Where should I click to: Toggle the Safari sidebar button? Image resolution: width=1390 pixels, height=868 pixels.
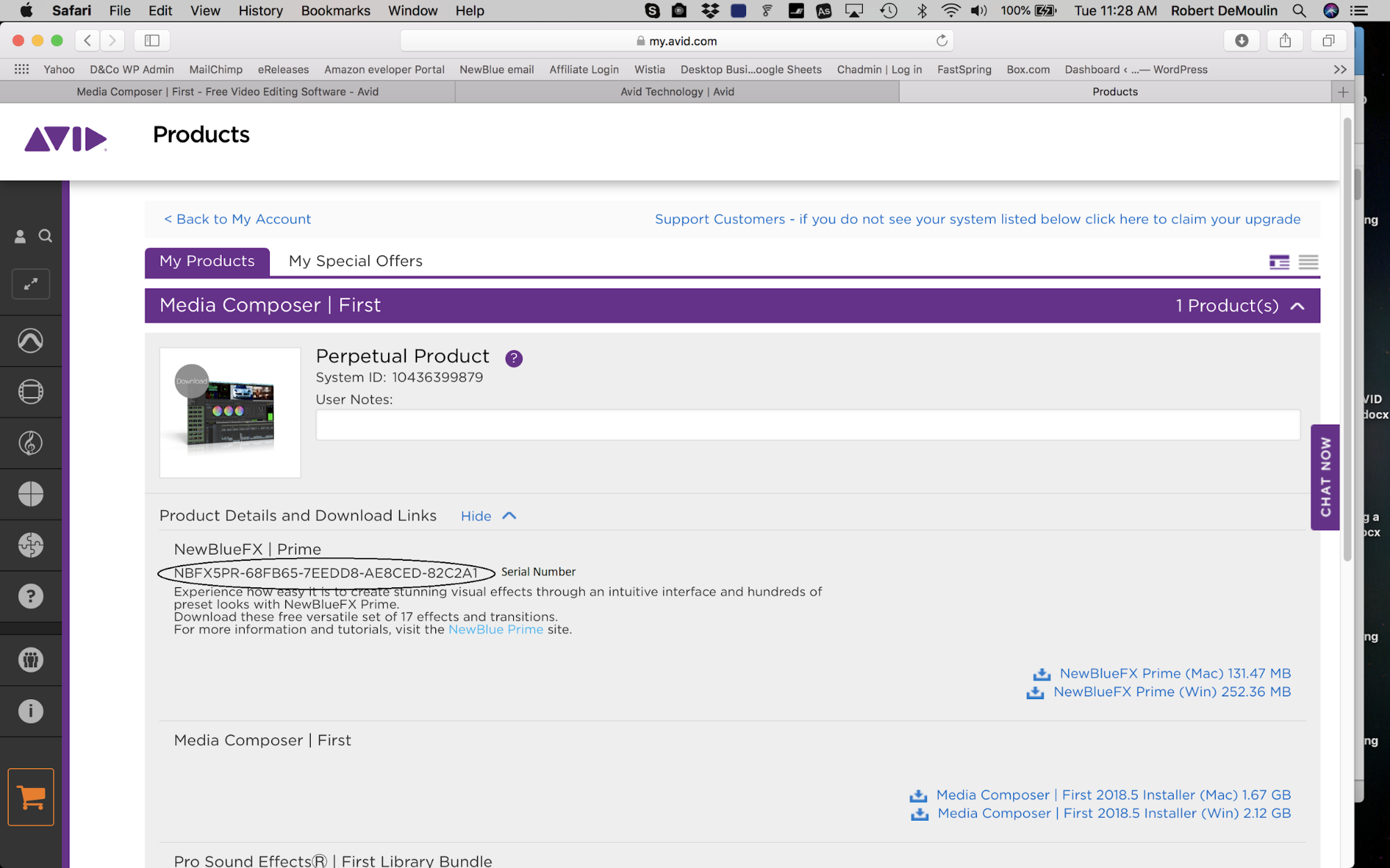coord(152,41)
